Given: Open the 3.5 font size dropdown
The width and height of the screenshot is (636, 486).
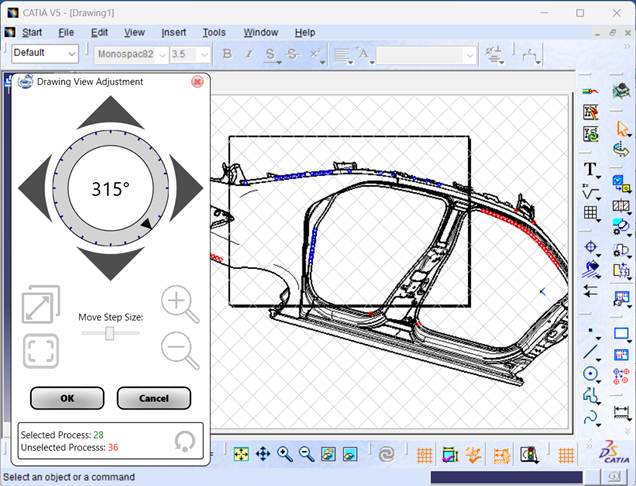Looking at the screenshot, I should [x=204, y=54].
